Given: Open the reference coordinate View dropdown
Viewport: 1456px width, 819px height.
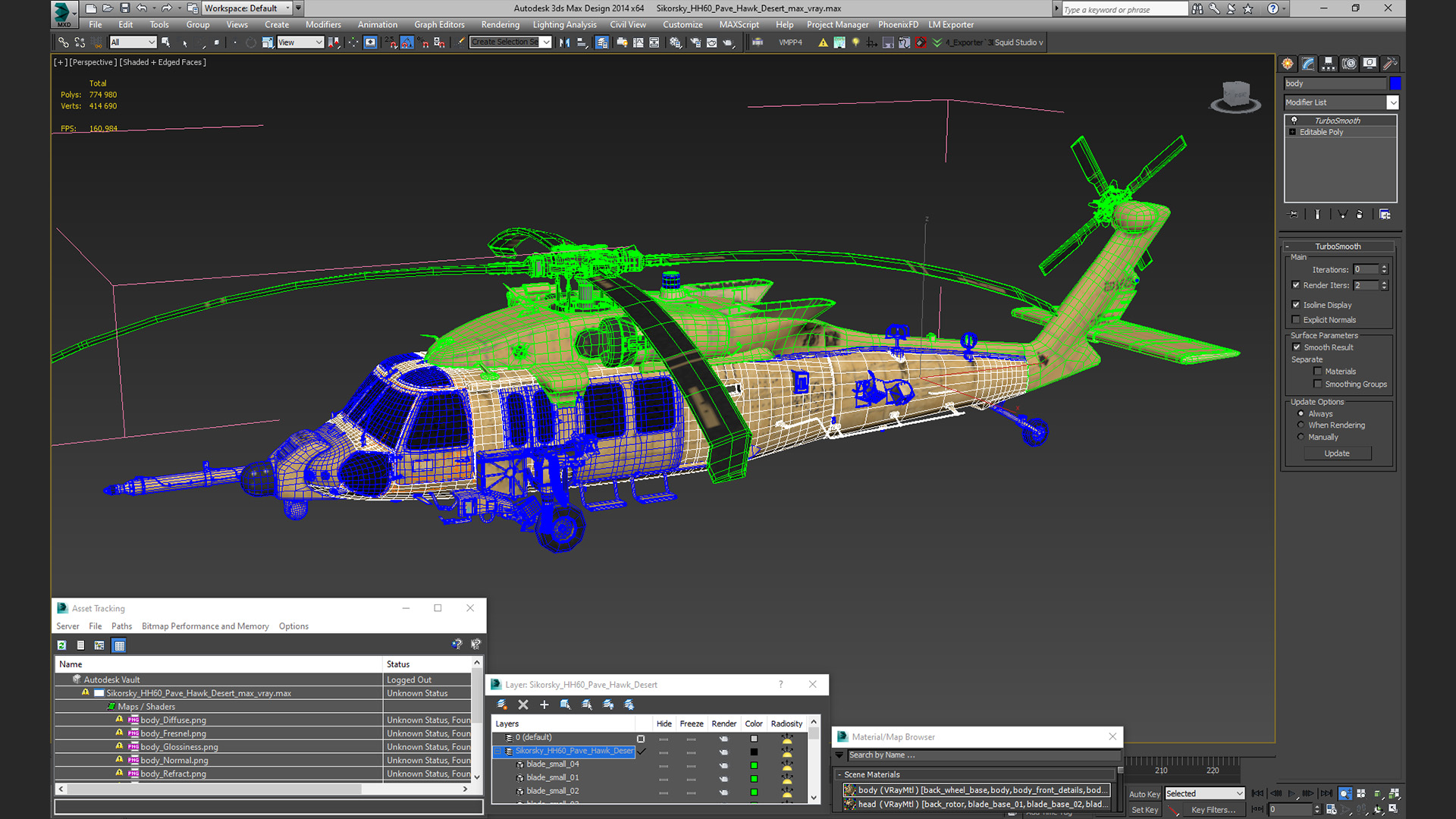Looking at the screenshot, I should click(300, 42).
